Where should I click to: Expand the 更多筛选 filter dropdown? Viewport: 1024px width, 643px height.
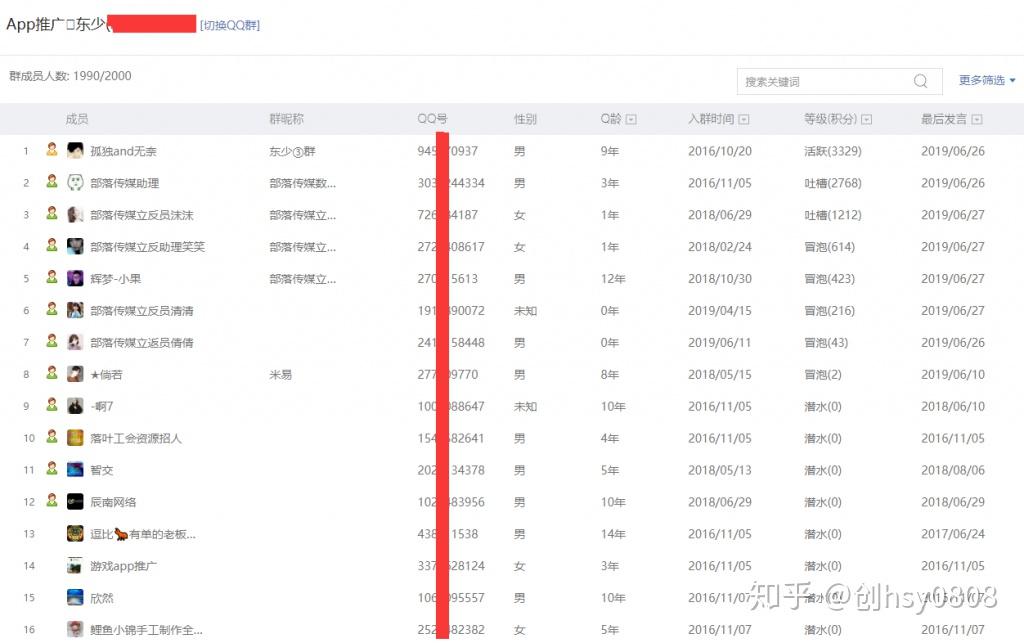coord(987,80)
